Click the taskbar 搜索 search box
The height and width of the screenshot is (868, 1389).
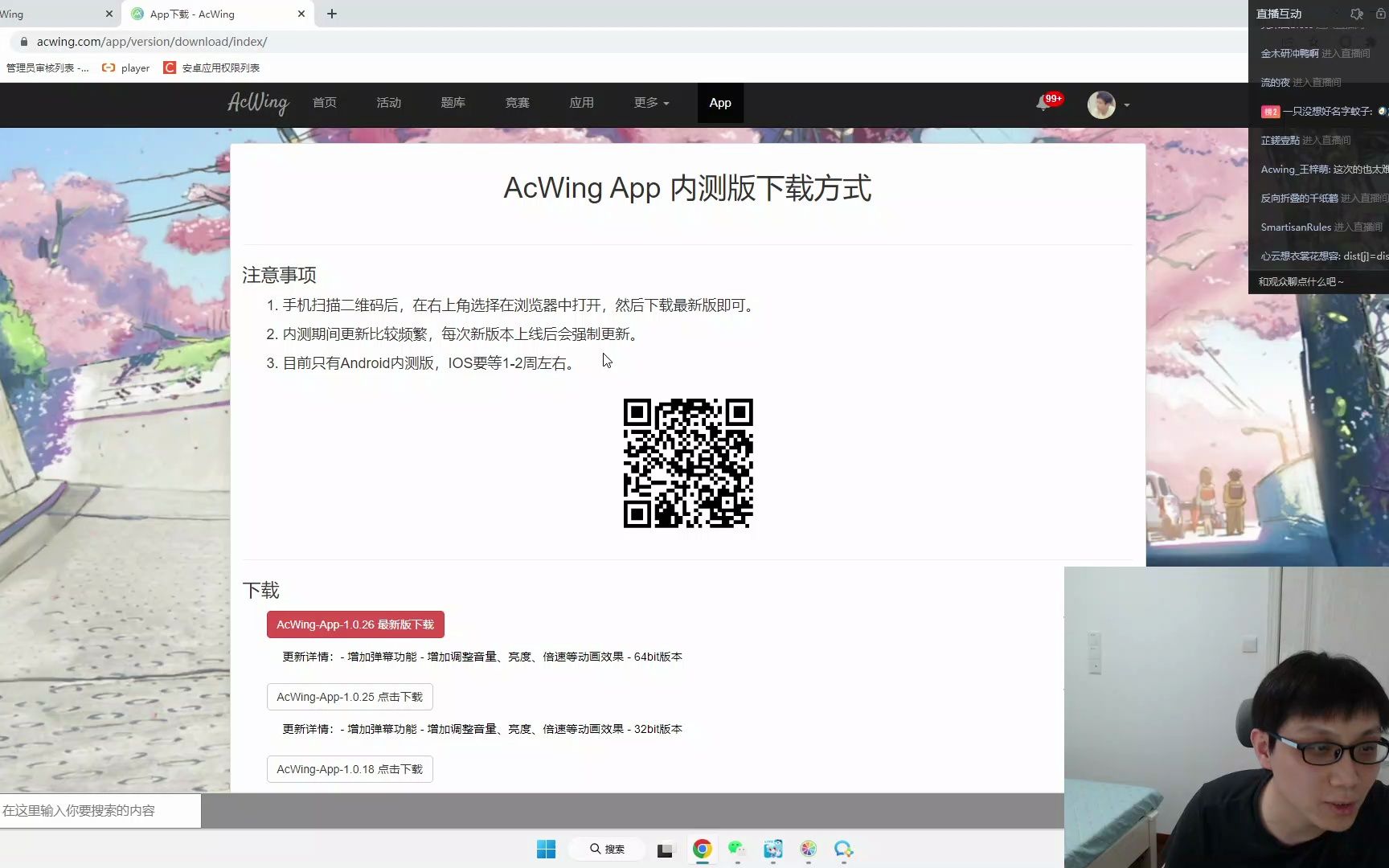coord(607,850)
